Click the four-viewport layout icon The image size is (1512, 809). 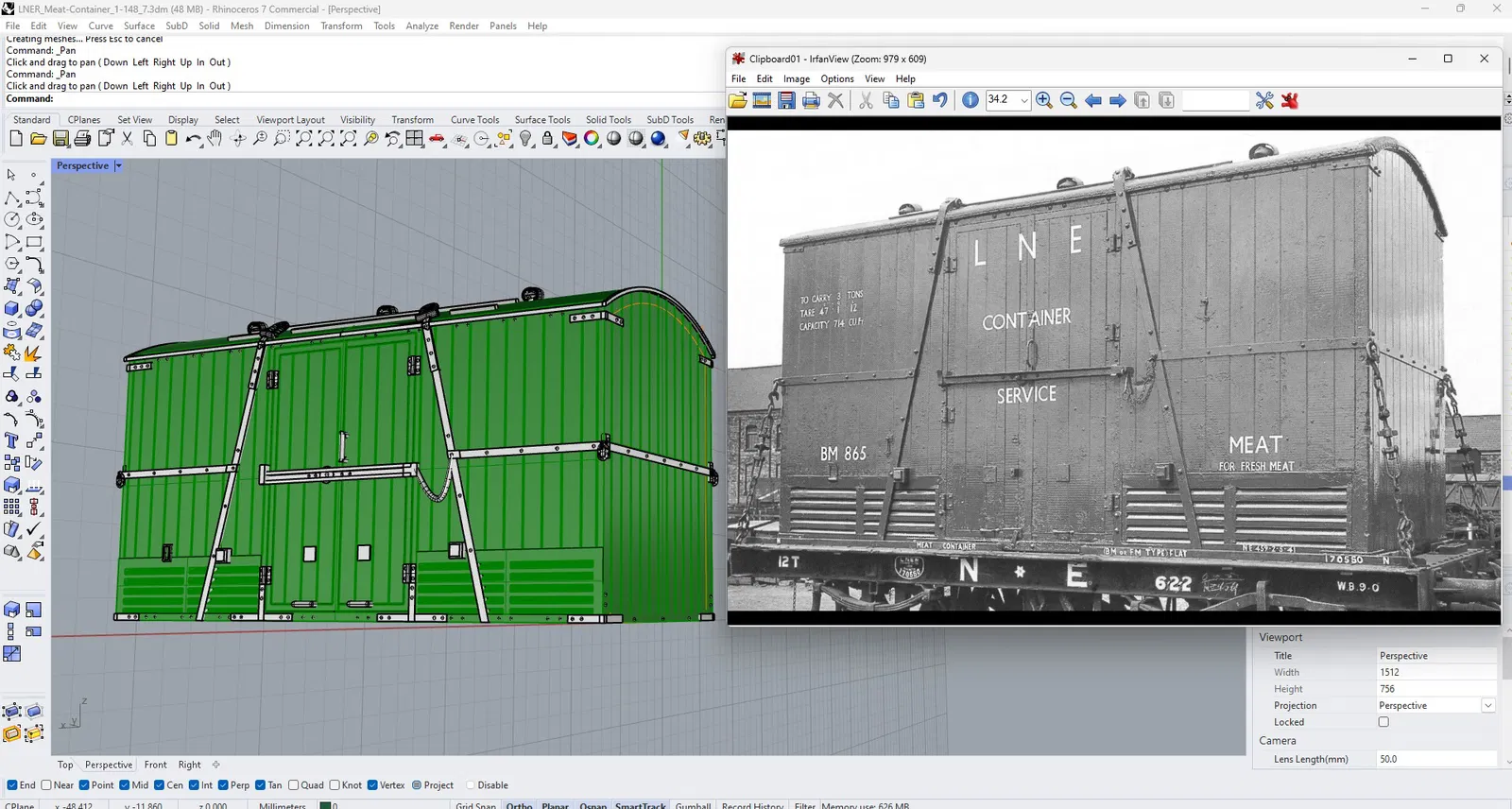pyautogui.click(x=415, y=139)
